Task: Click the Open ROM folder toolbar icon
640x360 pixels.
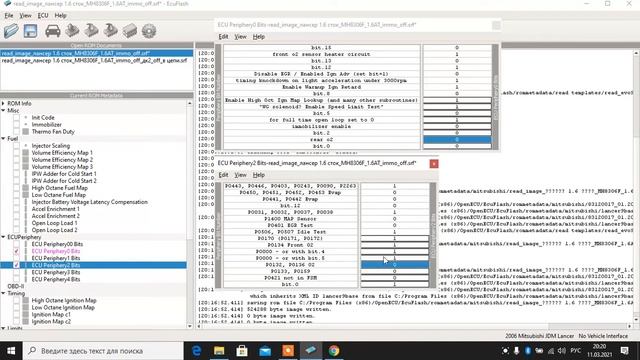Action: pyautogui.click(x=11, y=31)
